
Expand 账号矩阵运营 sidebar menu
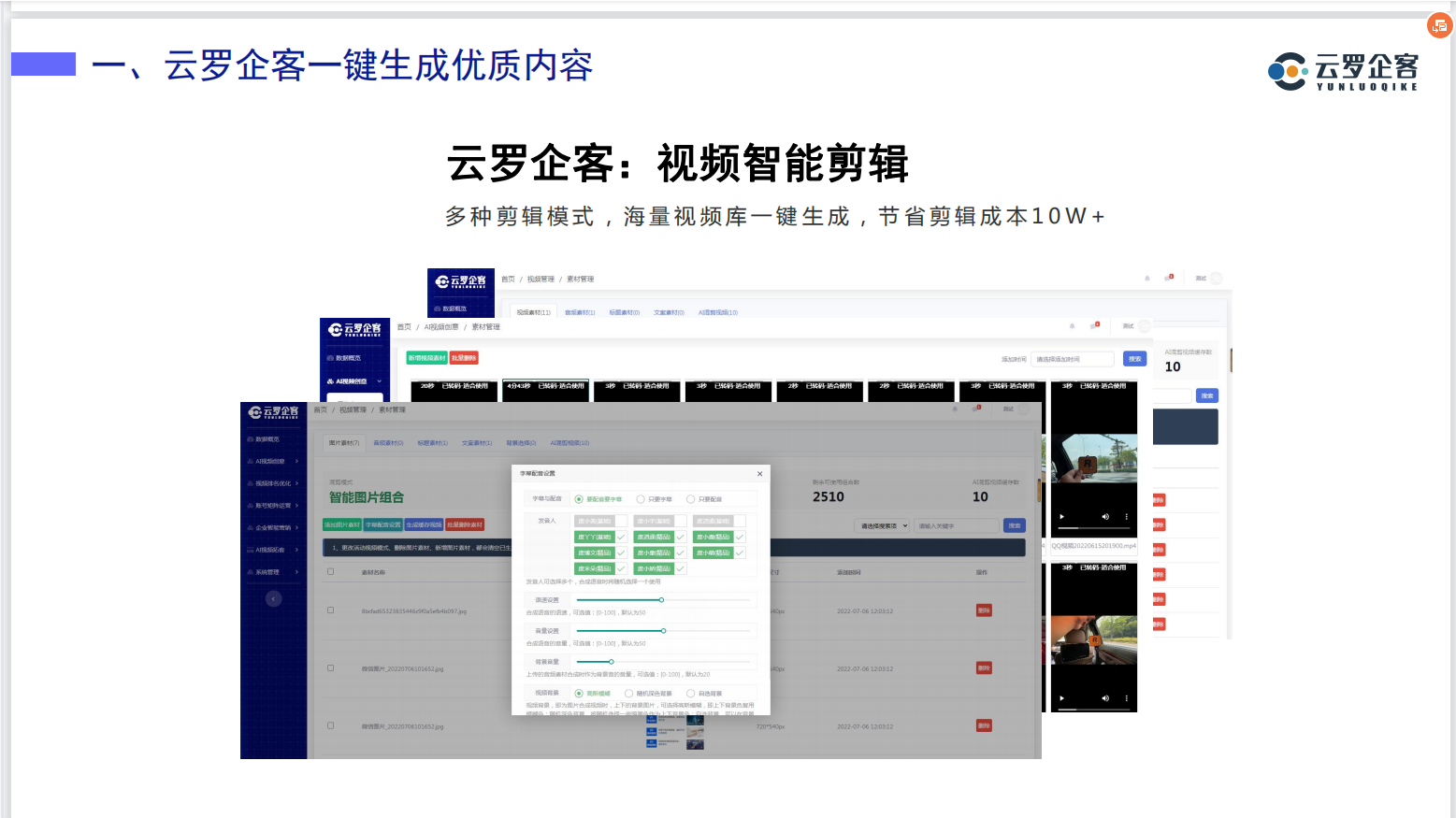(273, 506)
